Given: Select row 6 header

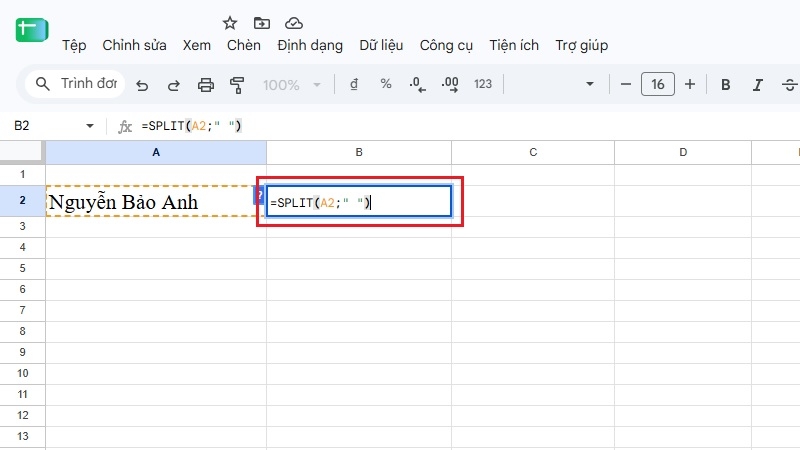Looking at the screenshot, I should click(22, 289).
